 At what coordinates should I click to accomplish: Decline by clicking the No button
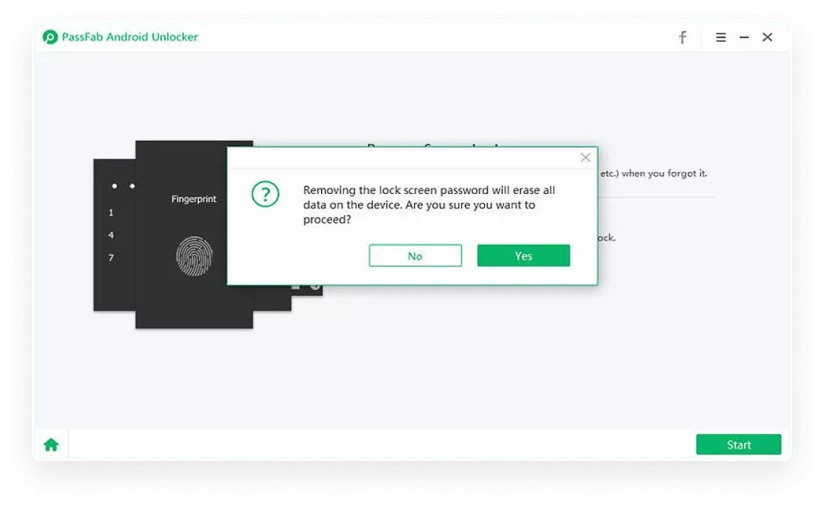(415, 255)
